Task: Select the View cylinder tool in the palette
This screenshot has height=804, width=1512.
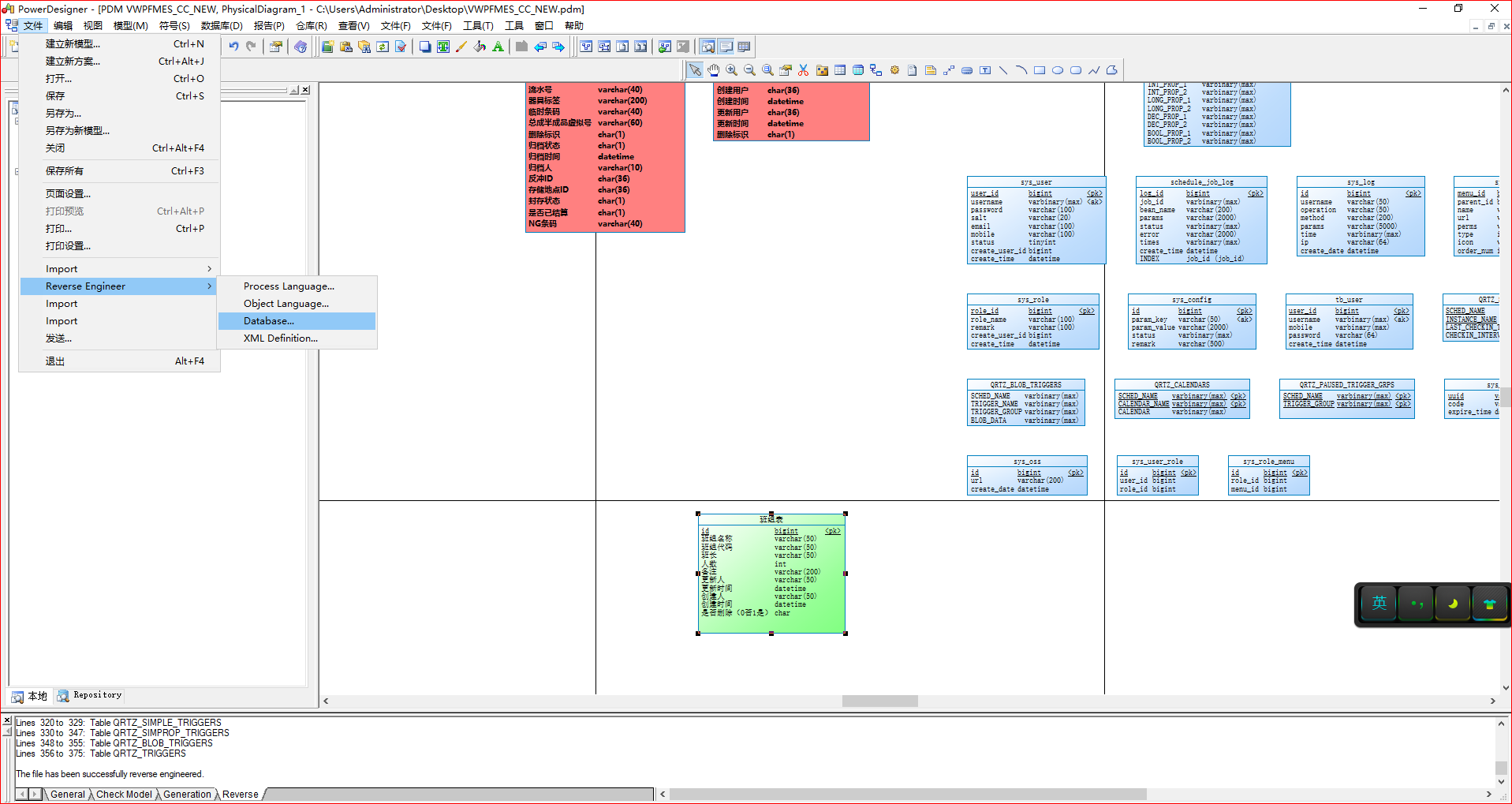Action: [x=857, y=69]
